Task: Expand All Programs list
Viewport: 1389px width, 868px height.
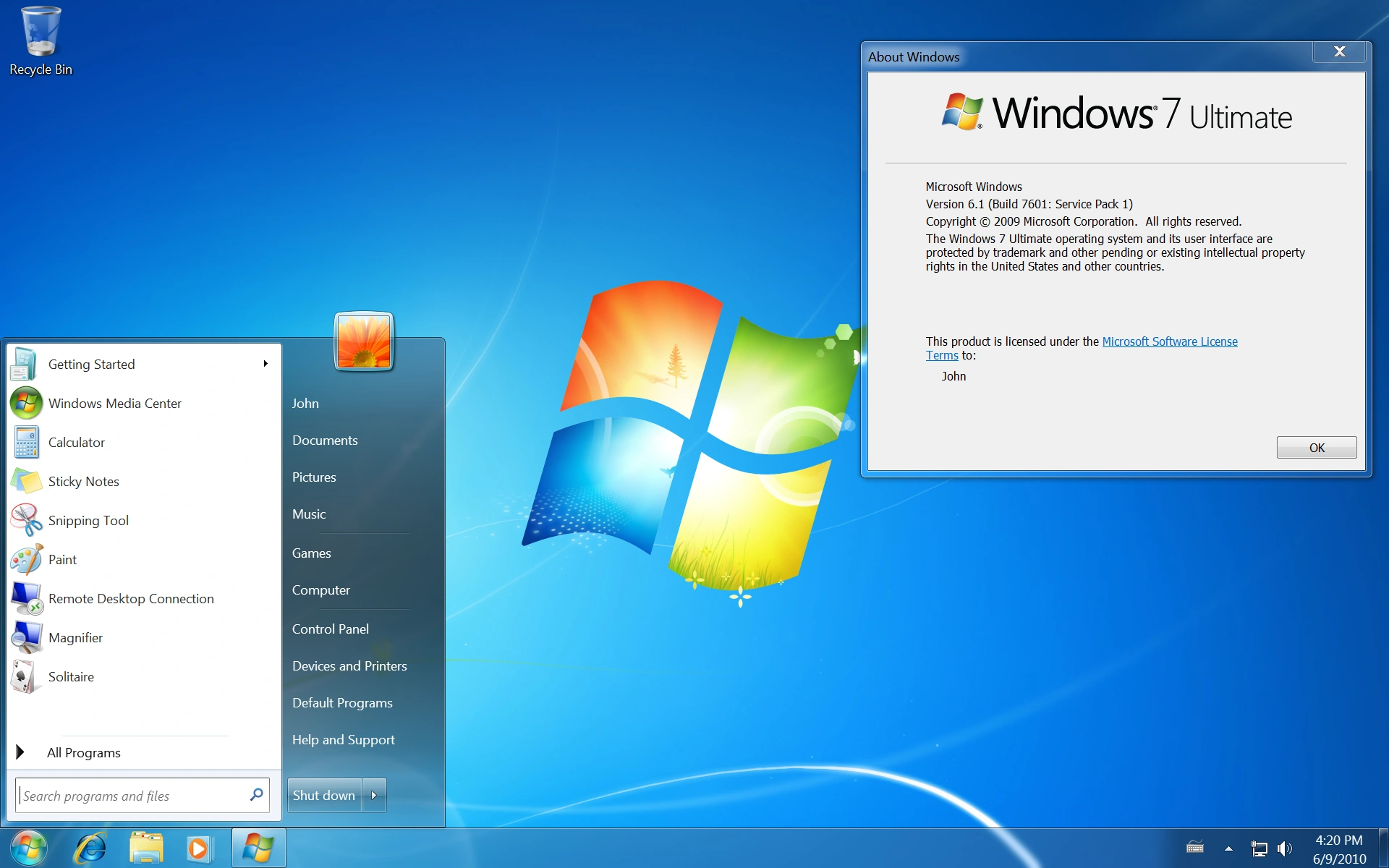Action: [83, 752]
